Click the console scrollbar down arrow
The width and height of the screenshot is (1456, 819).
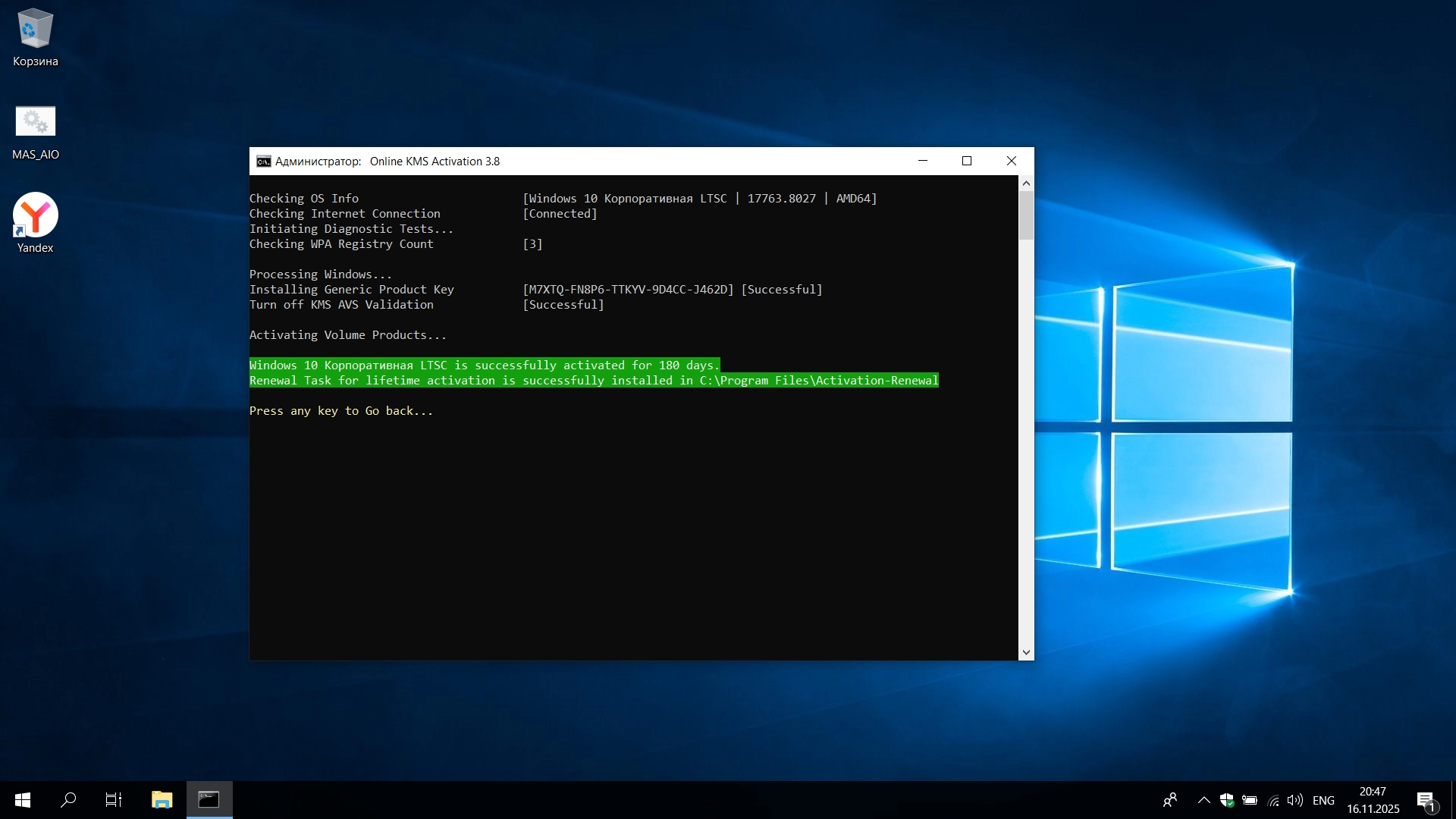pyautogui.click(x=1026, y=652)
